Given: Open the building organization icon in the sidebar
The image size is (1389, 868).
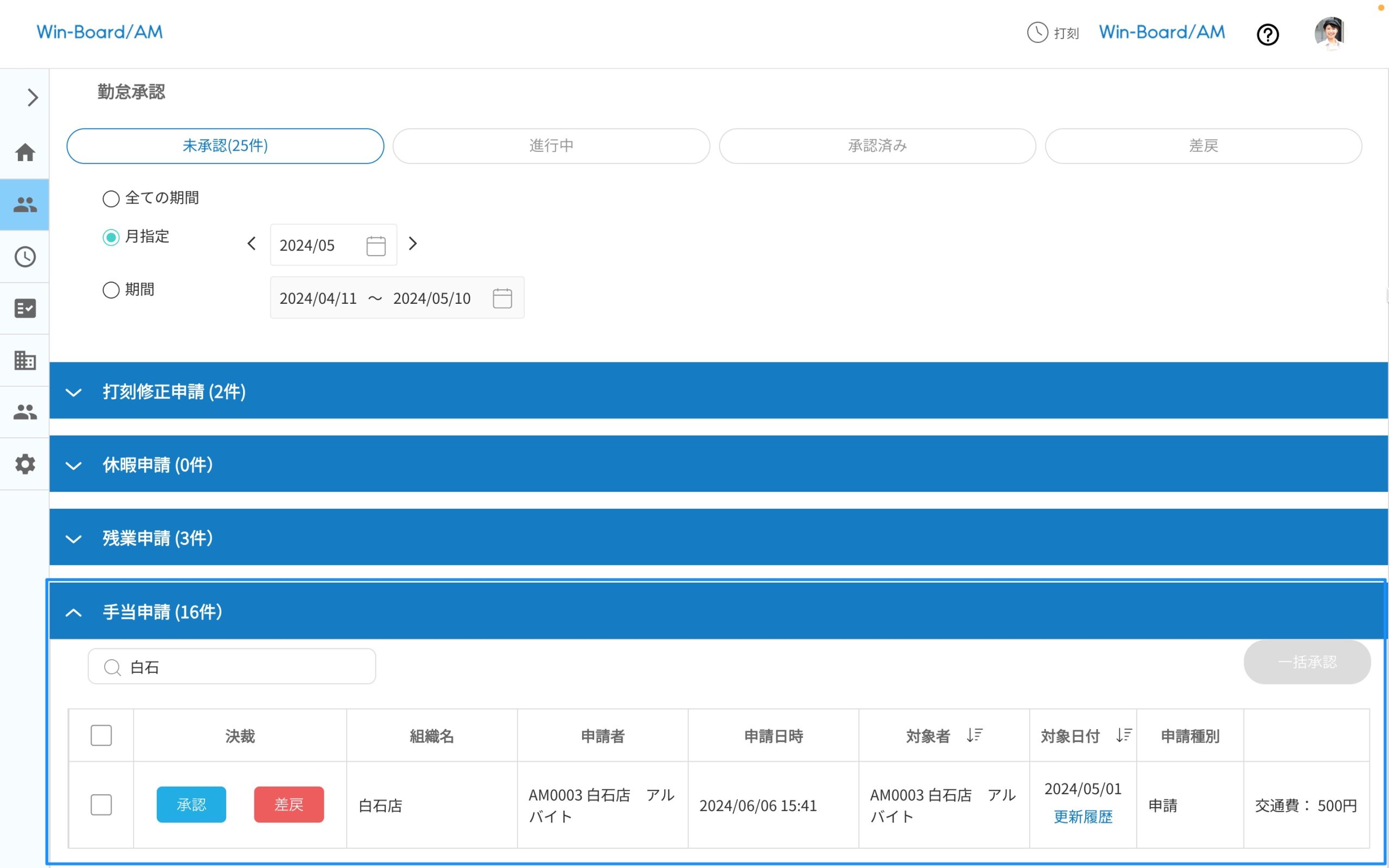Looking at the screenshot, I should point(24,361).
